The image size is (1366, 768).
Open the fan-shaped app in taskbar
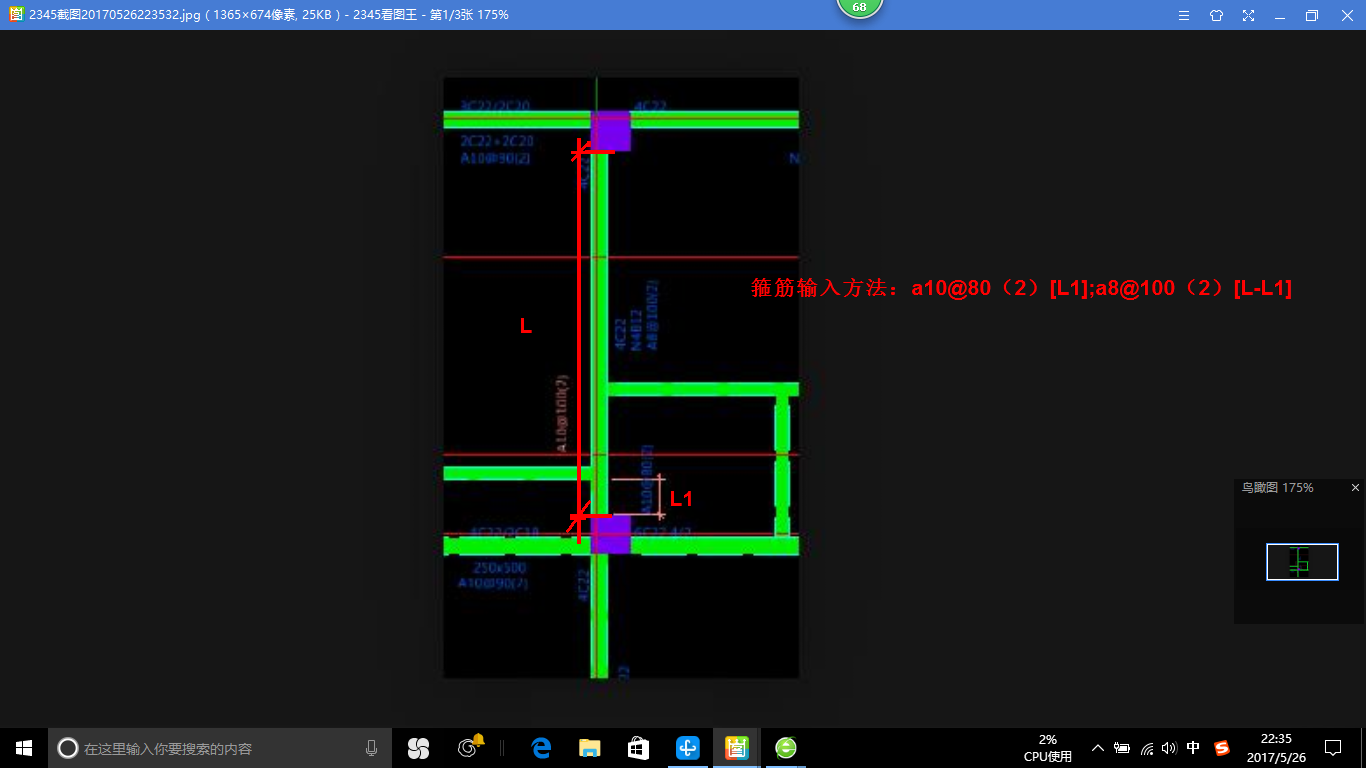point(418,748)
